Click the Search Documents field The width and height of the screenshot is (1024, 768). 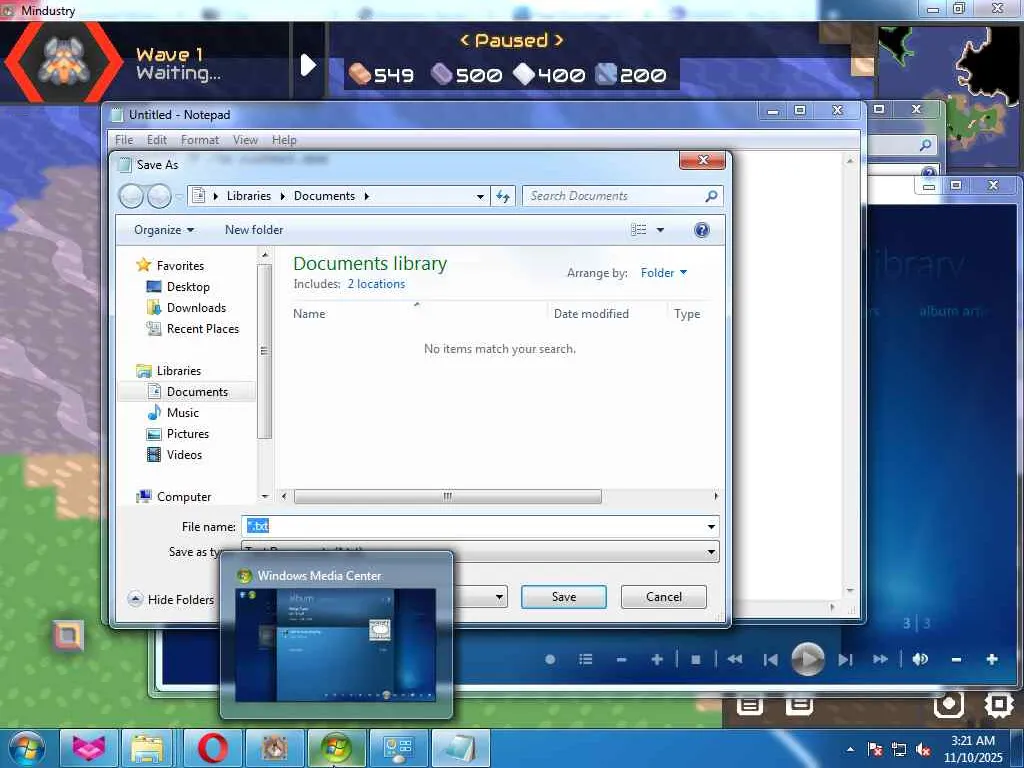click(x=622, y=196)
